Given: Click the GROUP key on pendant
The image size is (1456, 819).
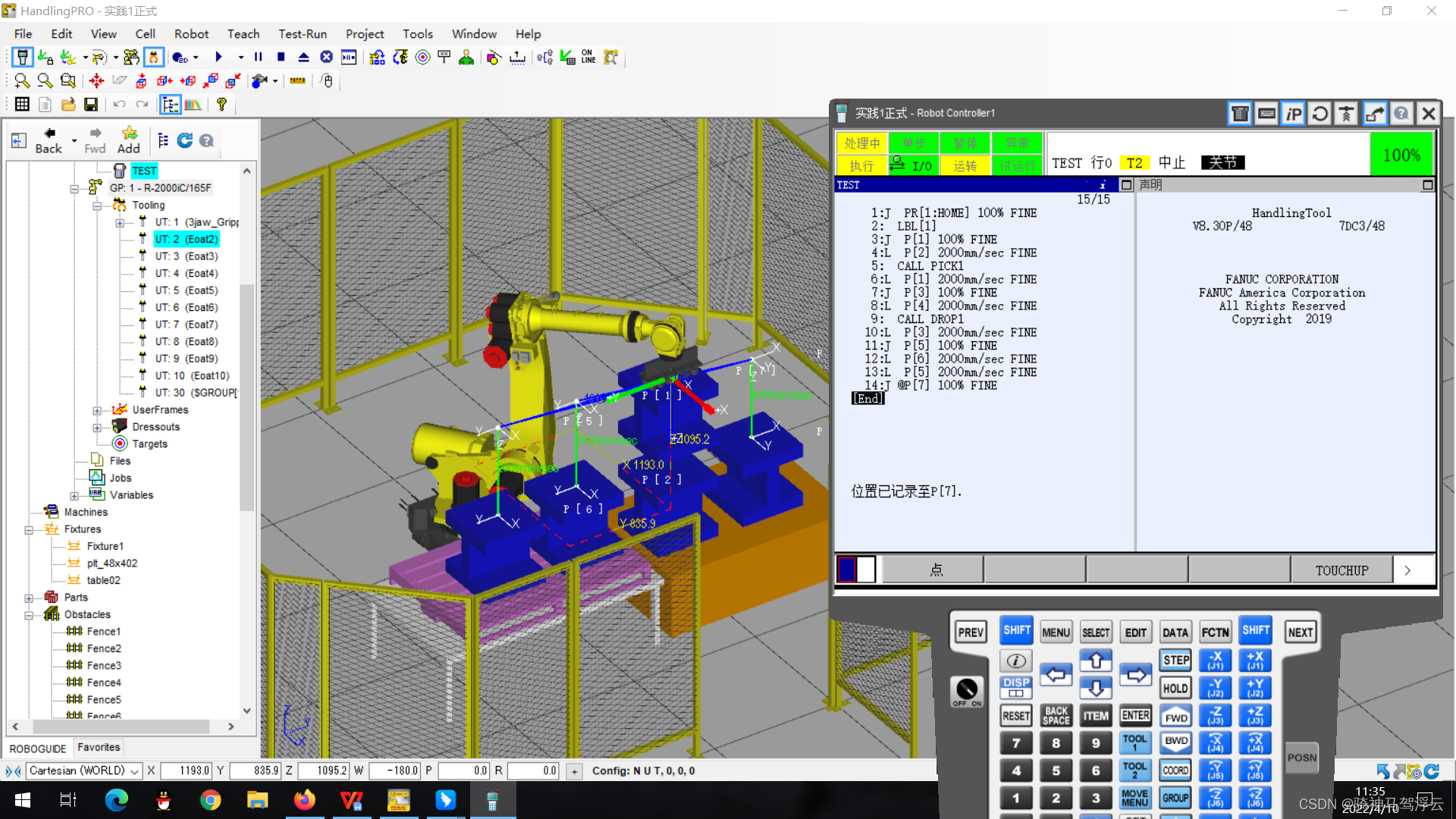Looking at the screenshot, I should point(1175,798).
